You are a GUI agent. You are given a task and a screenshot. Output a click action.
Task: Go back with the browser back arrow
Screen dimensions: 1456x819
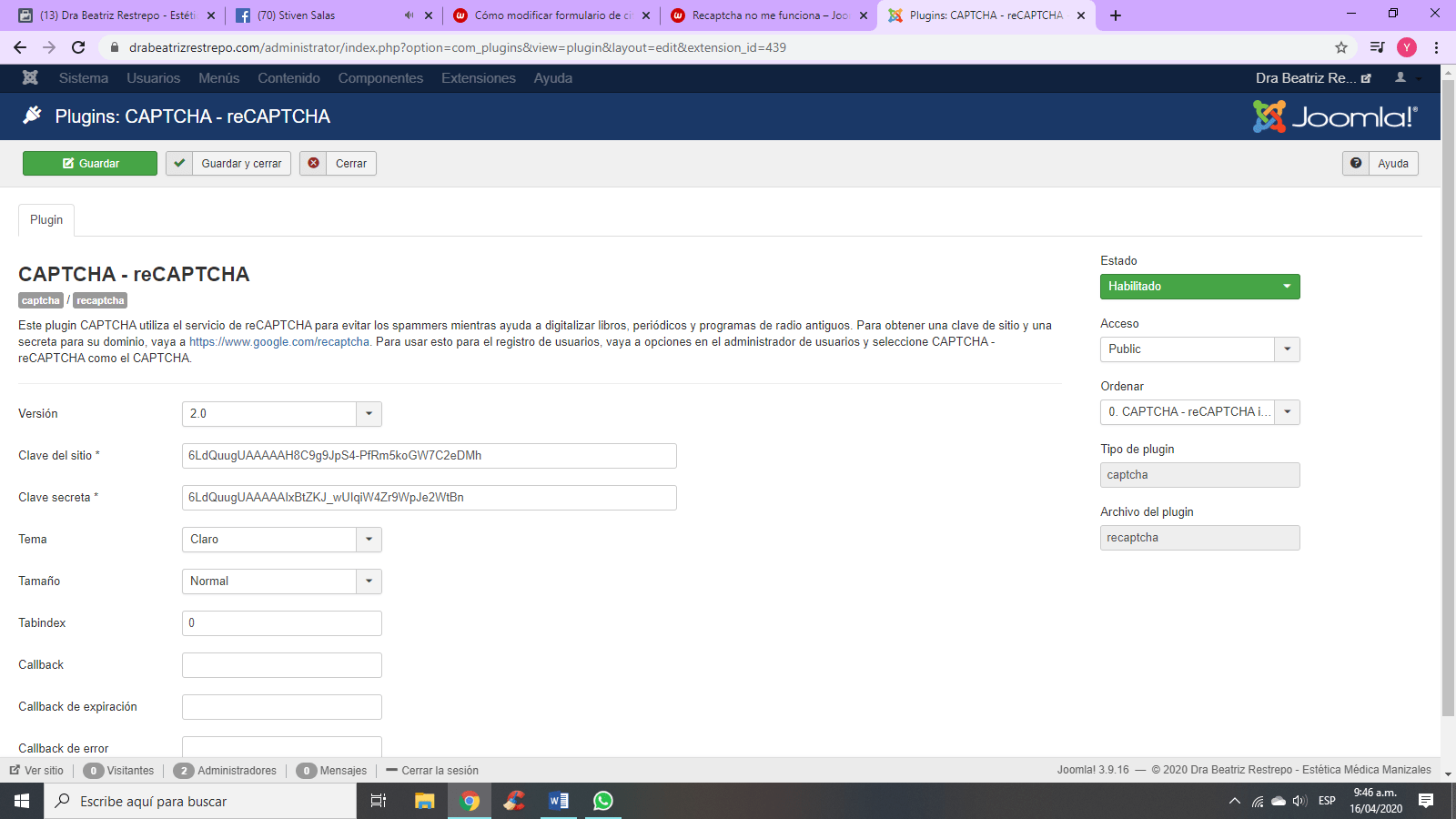click(x=20, y=47)
